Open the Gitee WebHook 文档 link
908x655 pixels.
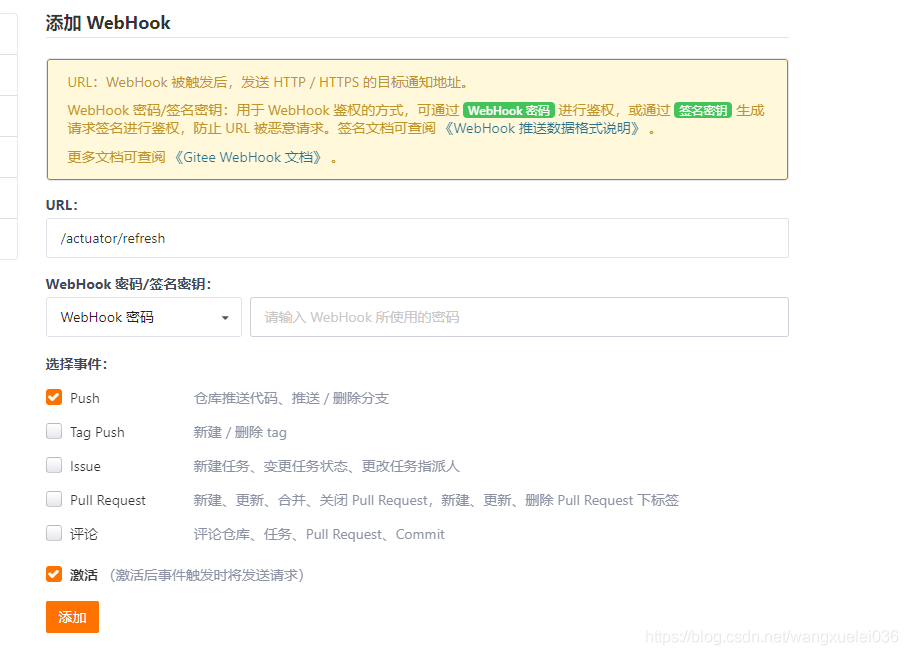click(248, 157)
